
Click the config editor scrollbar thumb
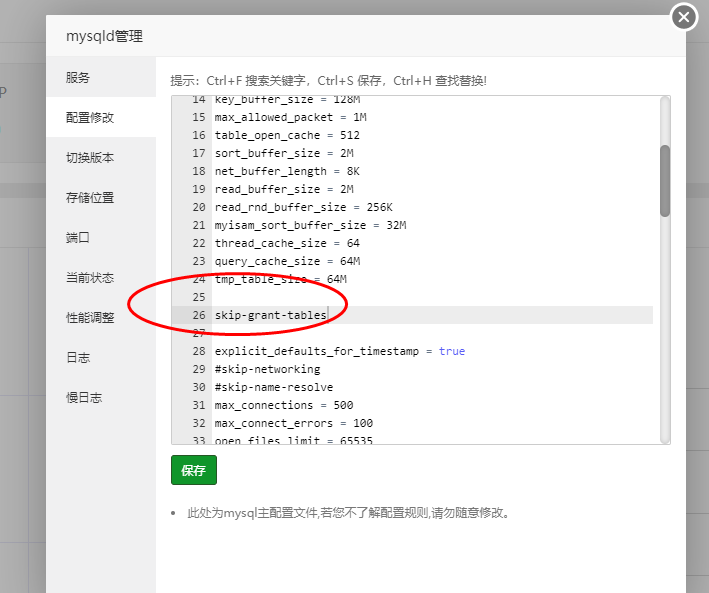(664, 181)
